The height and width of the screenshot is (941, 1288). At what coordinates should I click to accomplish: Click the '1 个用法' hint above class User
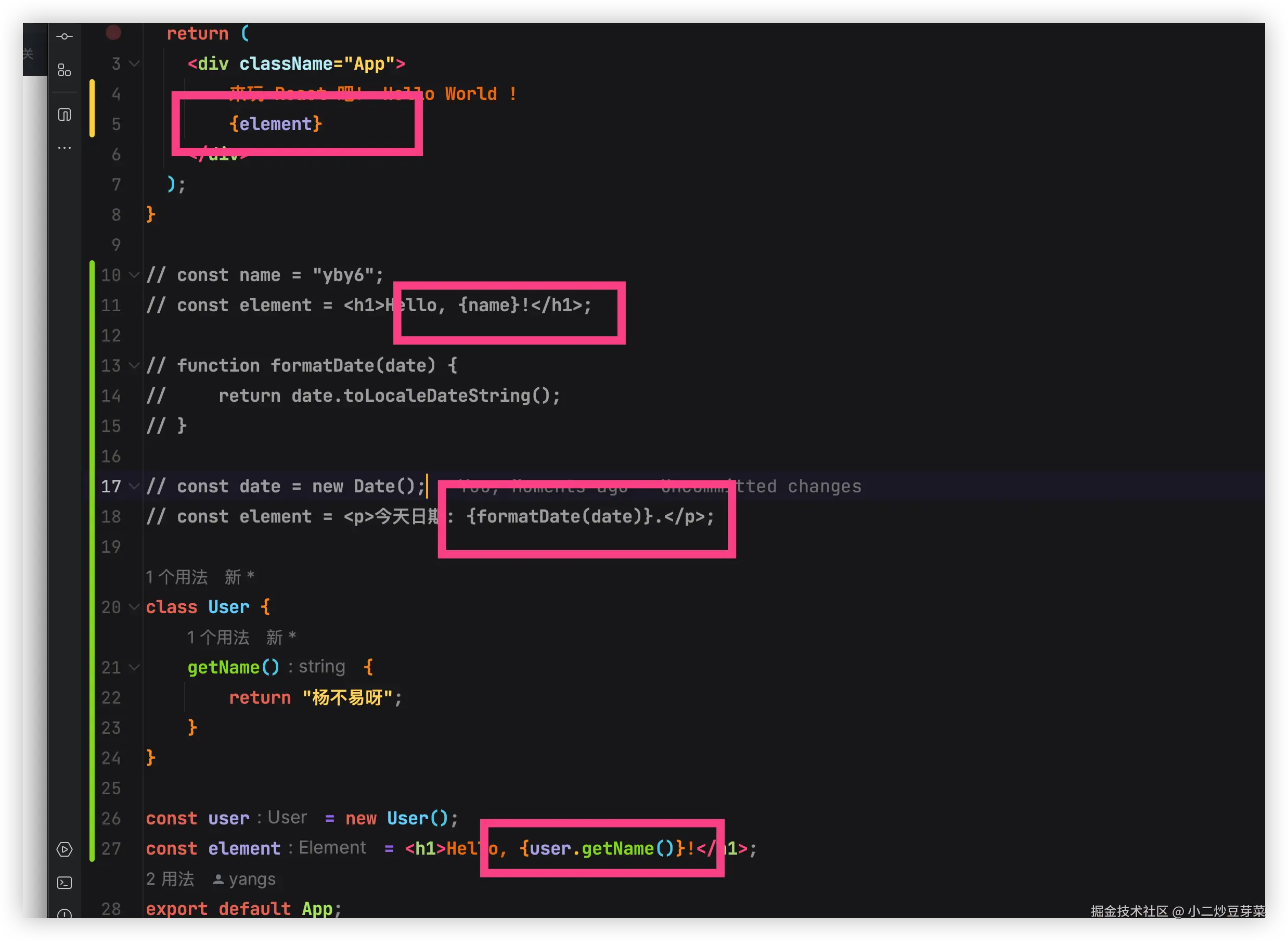point(176,577)
